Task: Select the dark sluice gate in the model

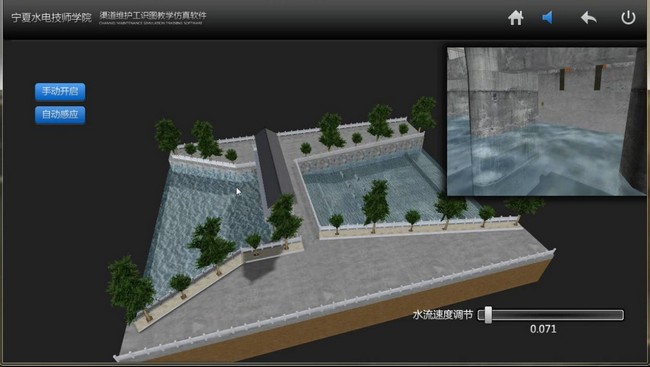Action: pyautogui.click(x=274, y=166)
